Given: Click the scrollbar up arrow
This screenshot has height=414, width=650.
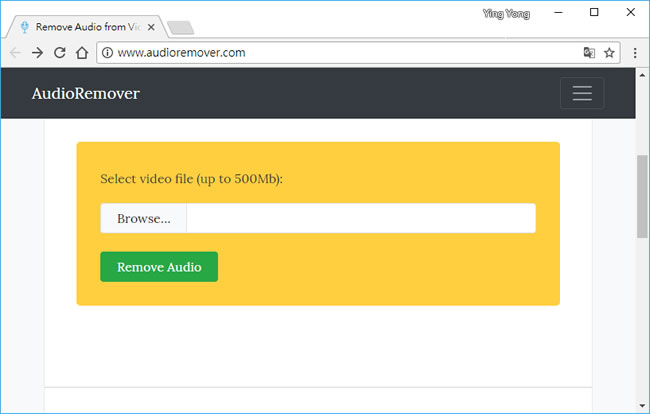Looking at the screenshot, I should pos(642,75).
